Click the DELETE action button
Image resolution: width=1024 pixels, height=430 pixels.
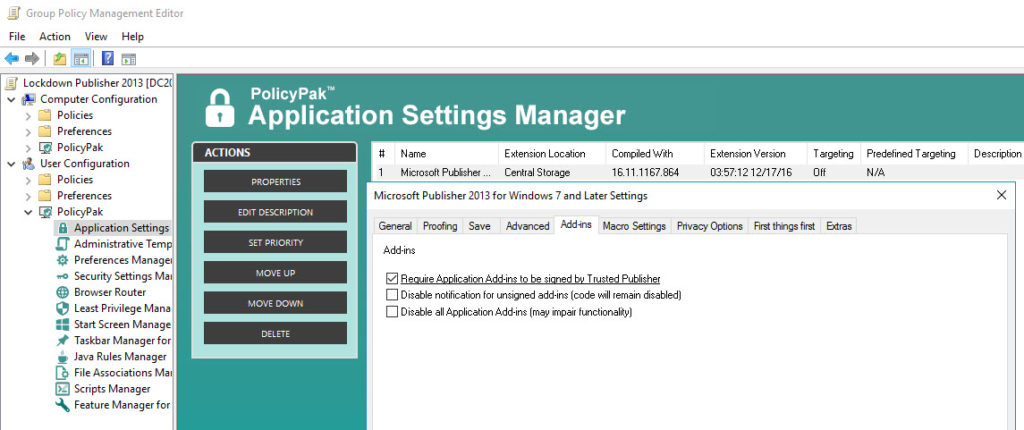[x=275, y=333]
